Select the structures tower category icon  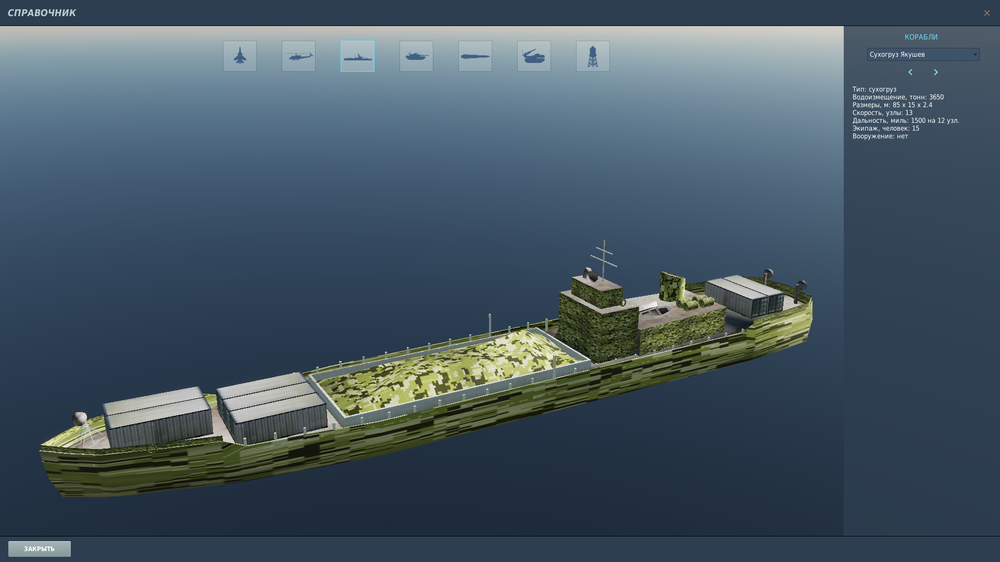coord(592,56)
